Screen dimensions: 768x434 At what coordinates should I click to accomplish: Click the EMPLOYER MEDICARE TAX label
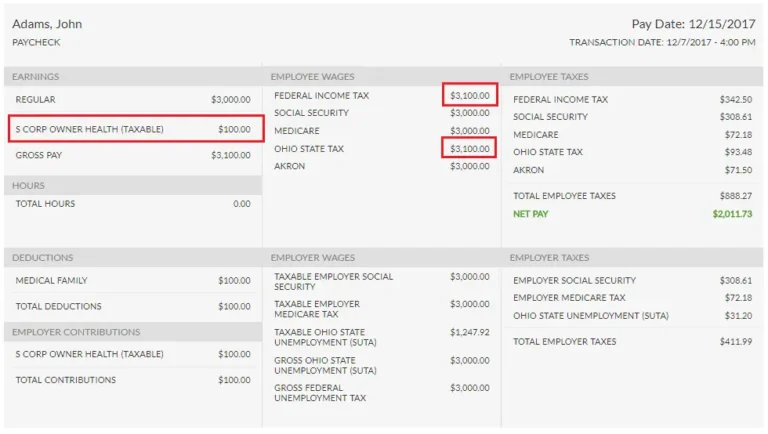coord(569,298)
